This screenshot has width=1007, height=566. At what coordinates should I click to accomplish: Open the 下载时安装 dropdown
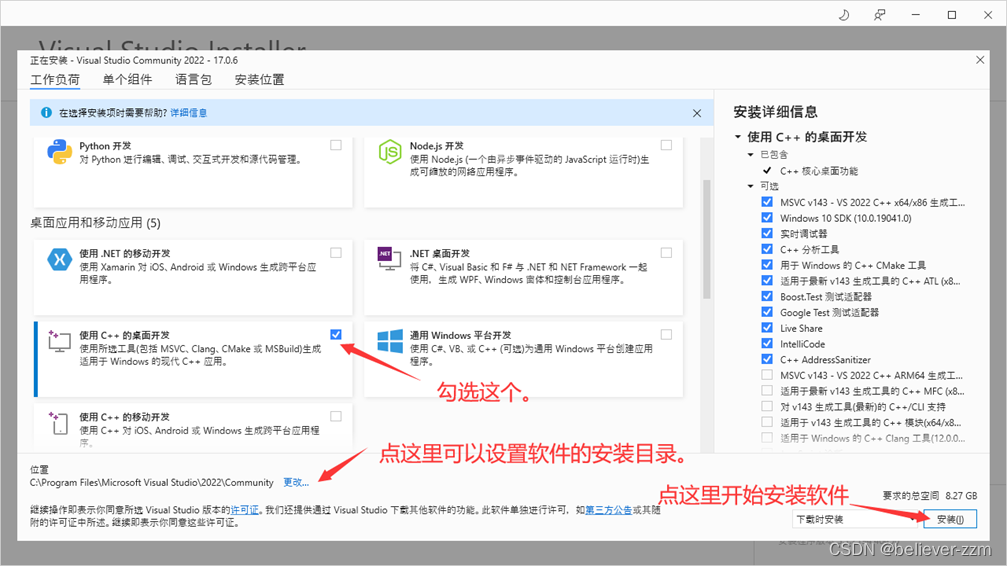coord(855,519)
